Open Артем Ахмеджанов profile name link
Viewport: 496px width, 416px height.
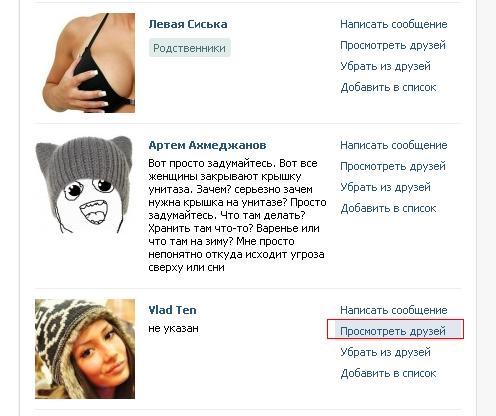[x=207, y=145]
